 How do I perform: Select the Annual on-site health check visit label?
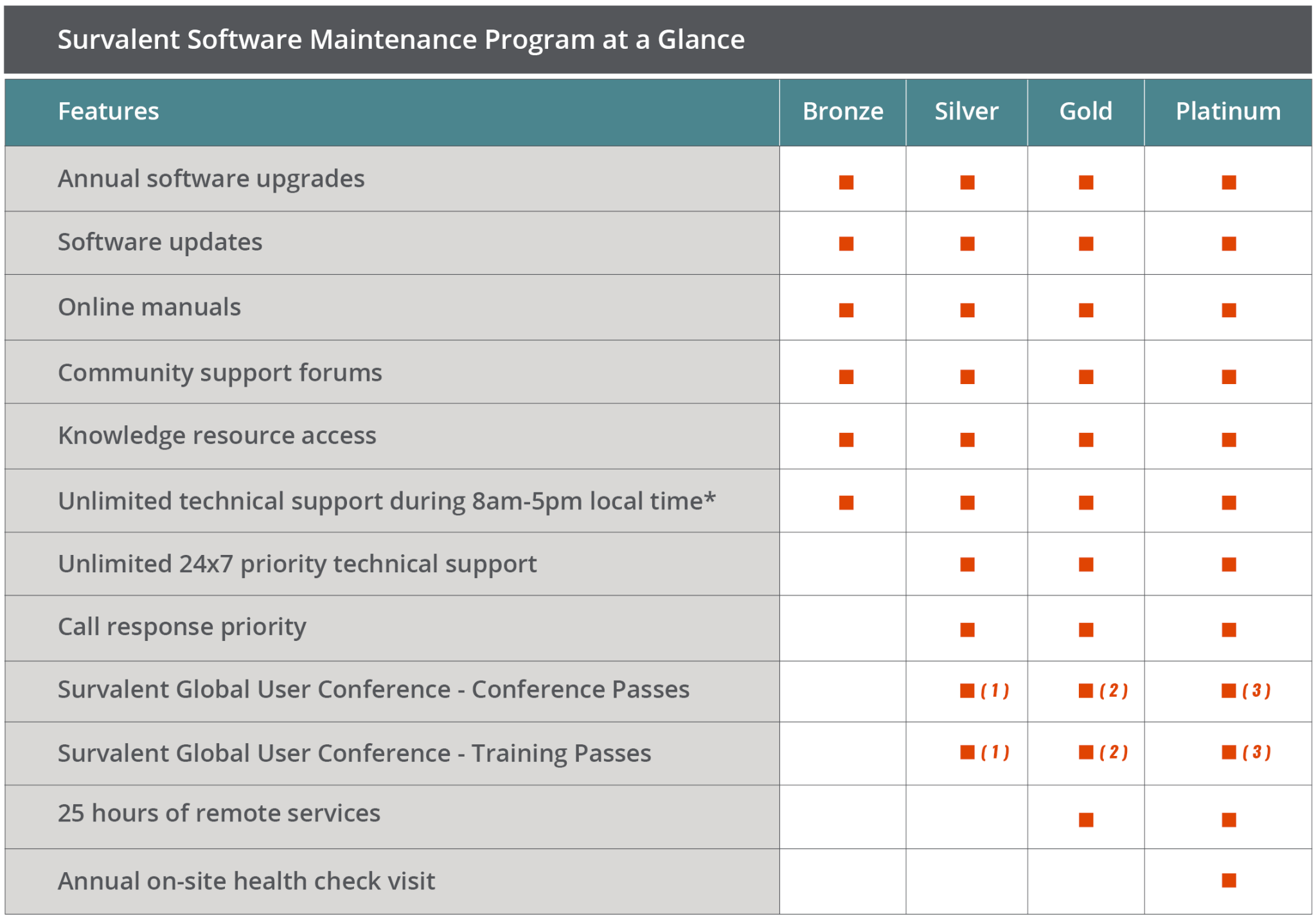point(247,881)
